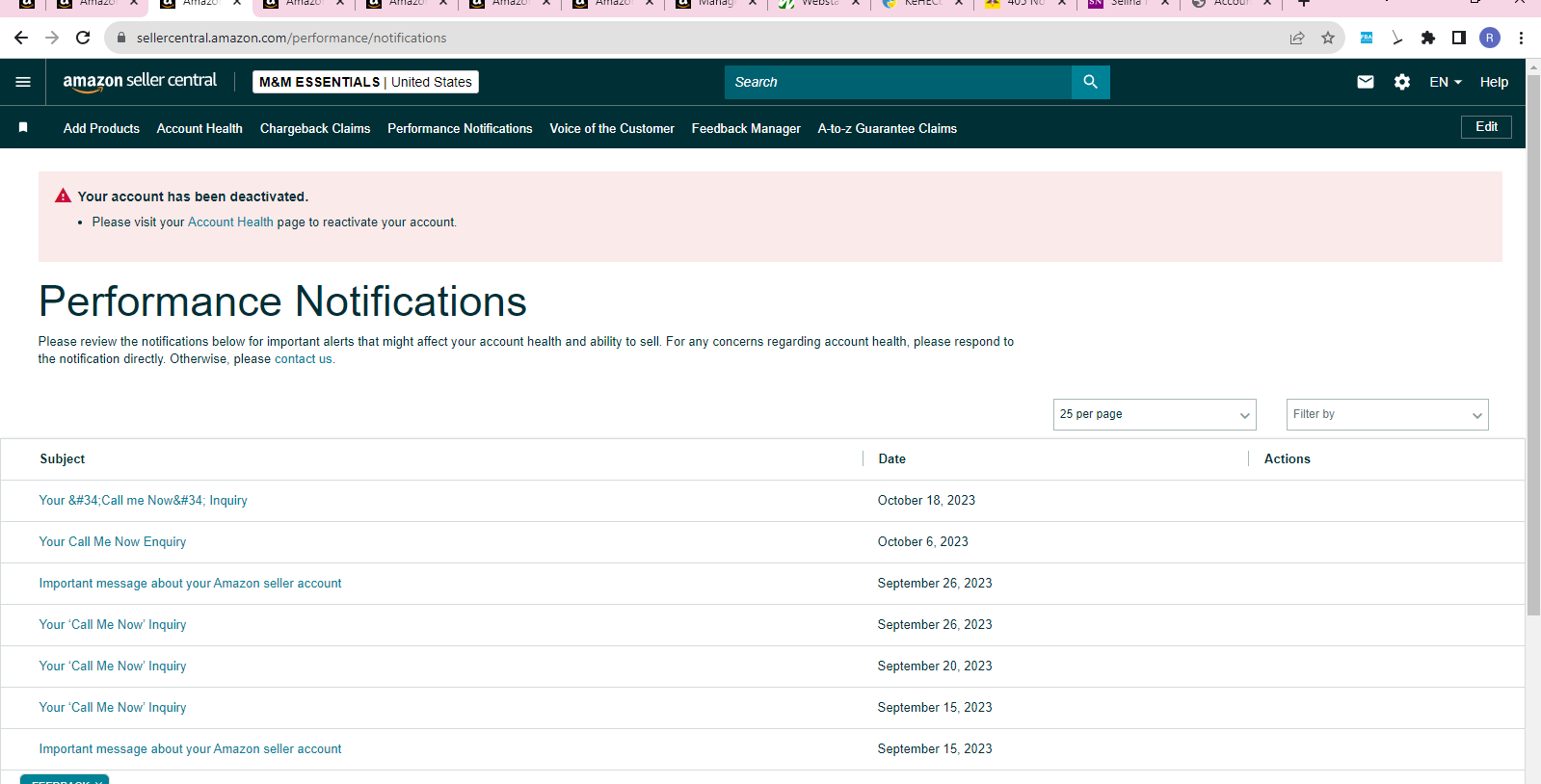Open A-to-z Guarantee Claims
1541x784 pixels.
888,128
